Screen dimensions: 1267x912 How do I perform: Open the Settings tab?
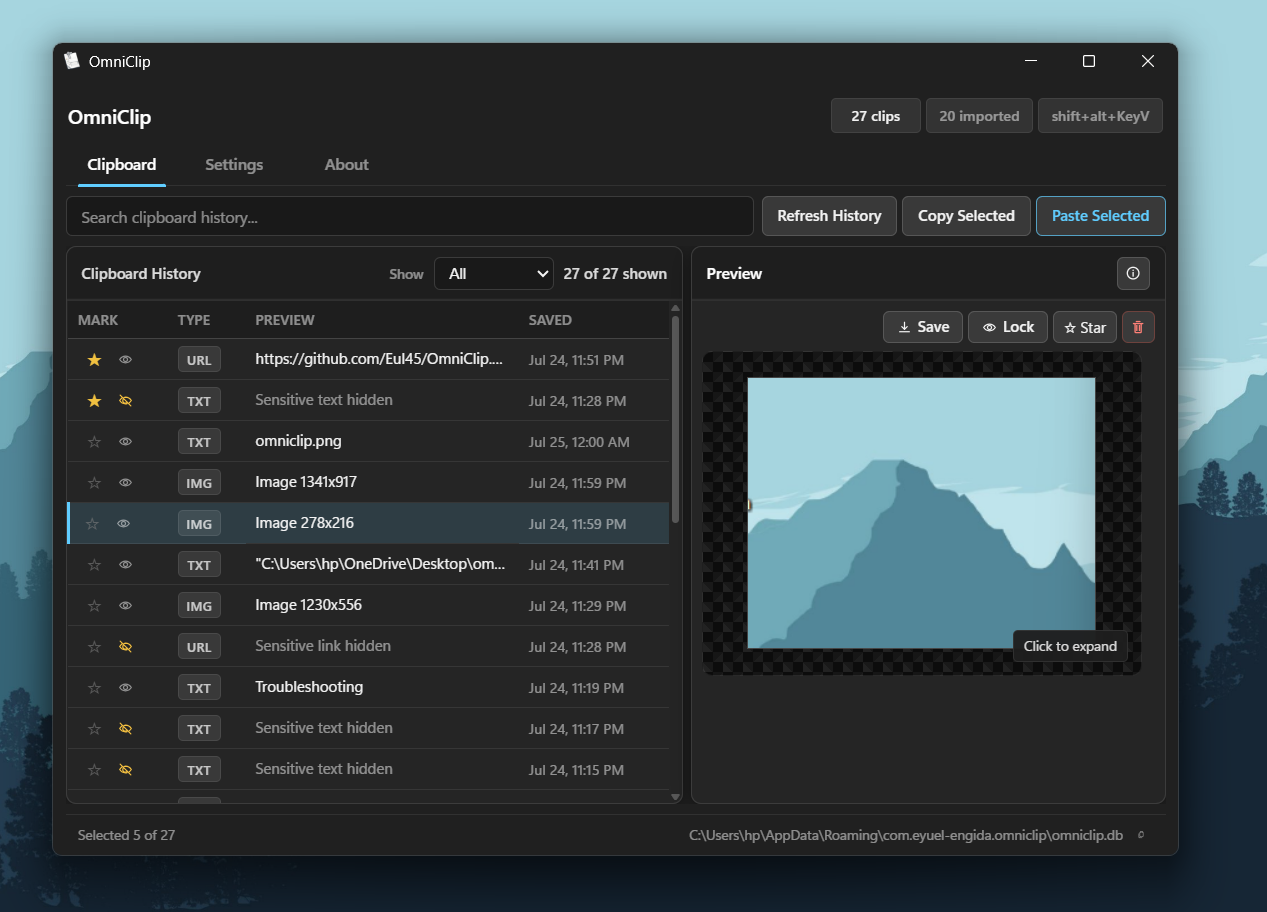(234, 164)
